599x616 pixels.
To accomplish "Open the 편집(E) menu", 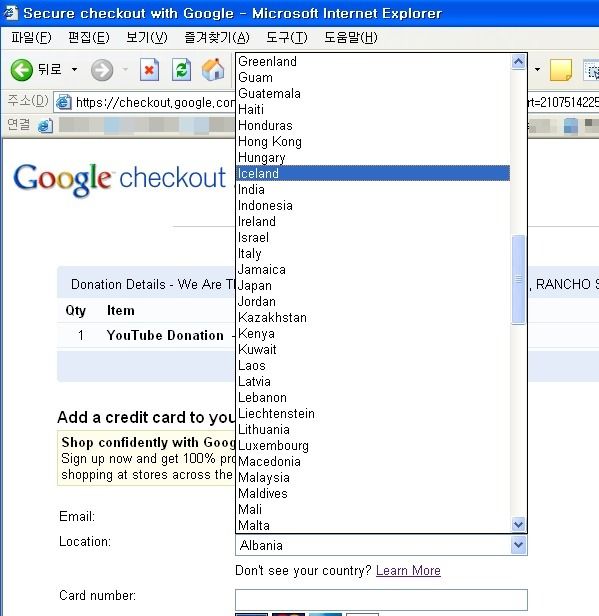I will [x=89, y=37].
